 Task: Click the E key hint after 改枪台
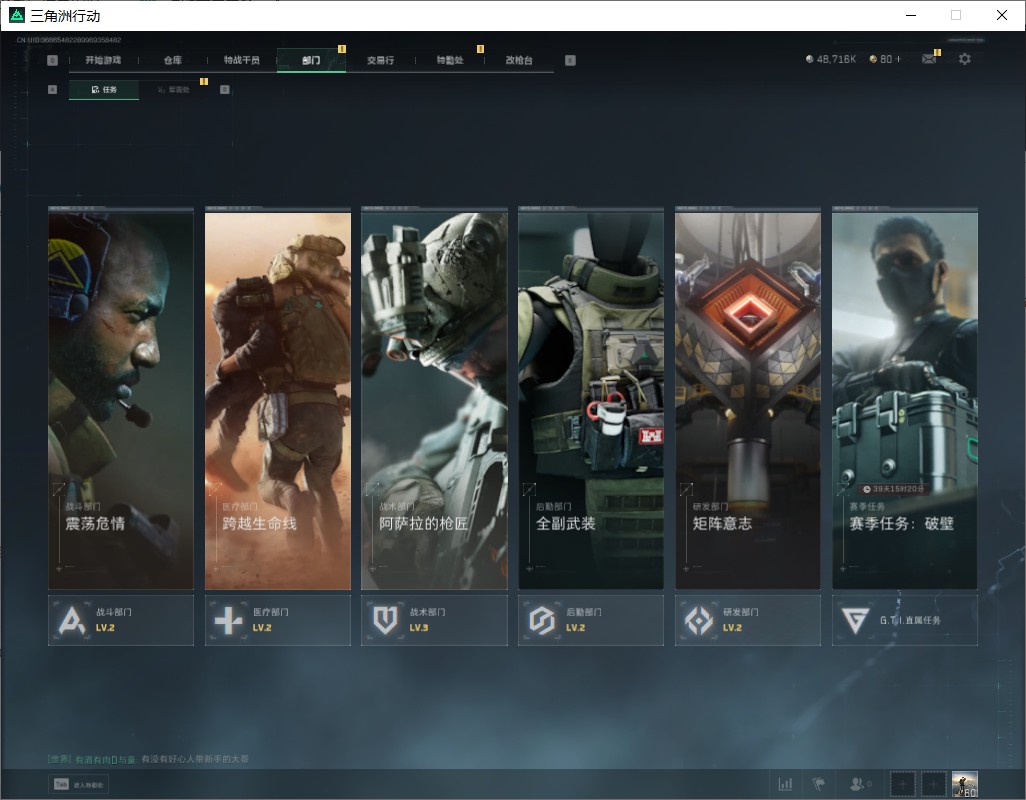[x=570, y=60]
